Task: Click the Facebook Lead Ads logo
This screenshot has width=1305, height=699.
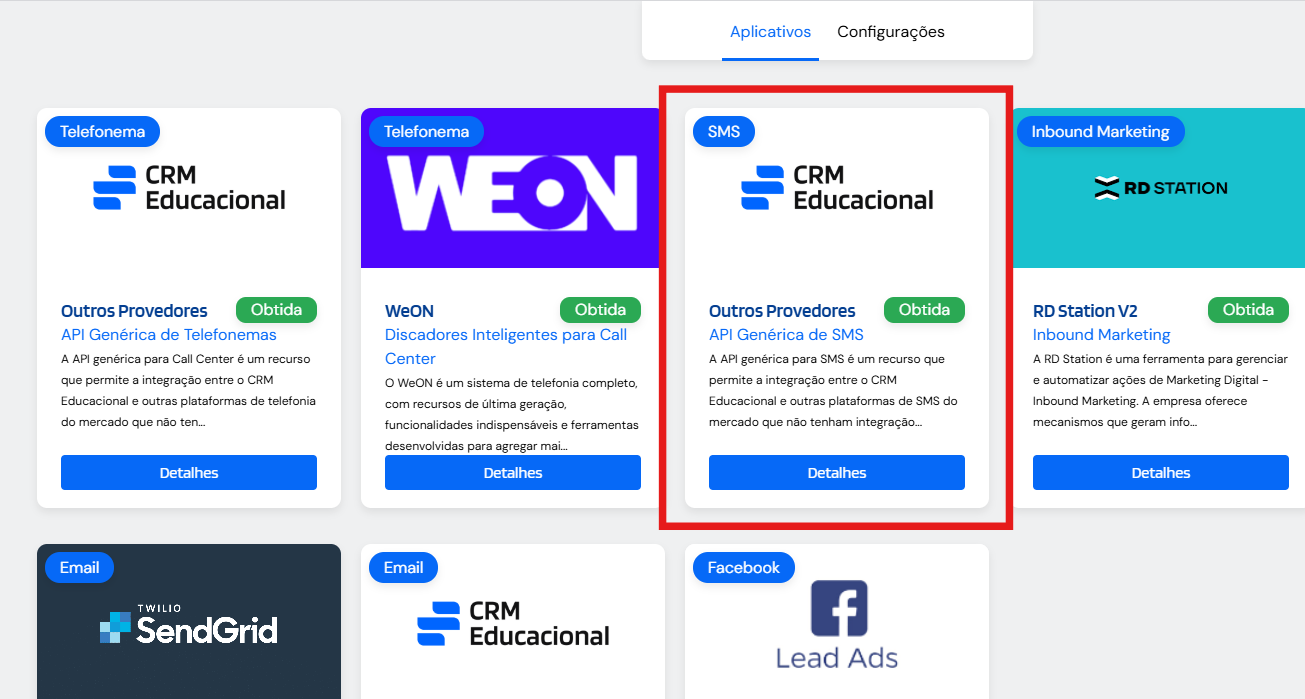Action: click(837, 625)
